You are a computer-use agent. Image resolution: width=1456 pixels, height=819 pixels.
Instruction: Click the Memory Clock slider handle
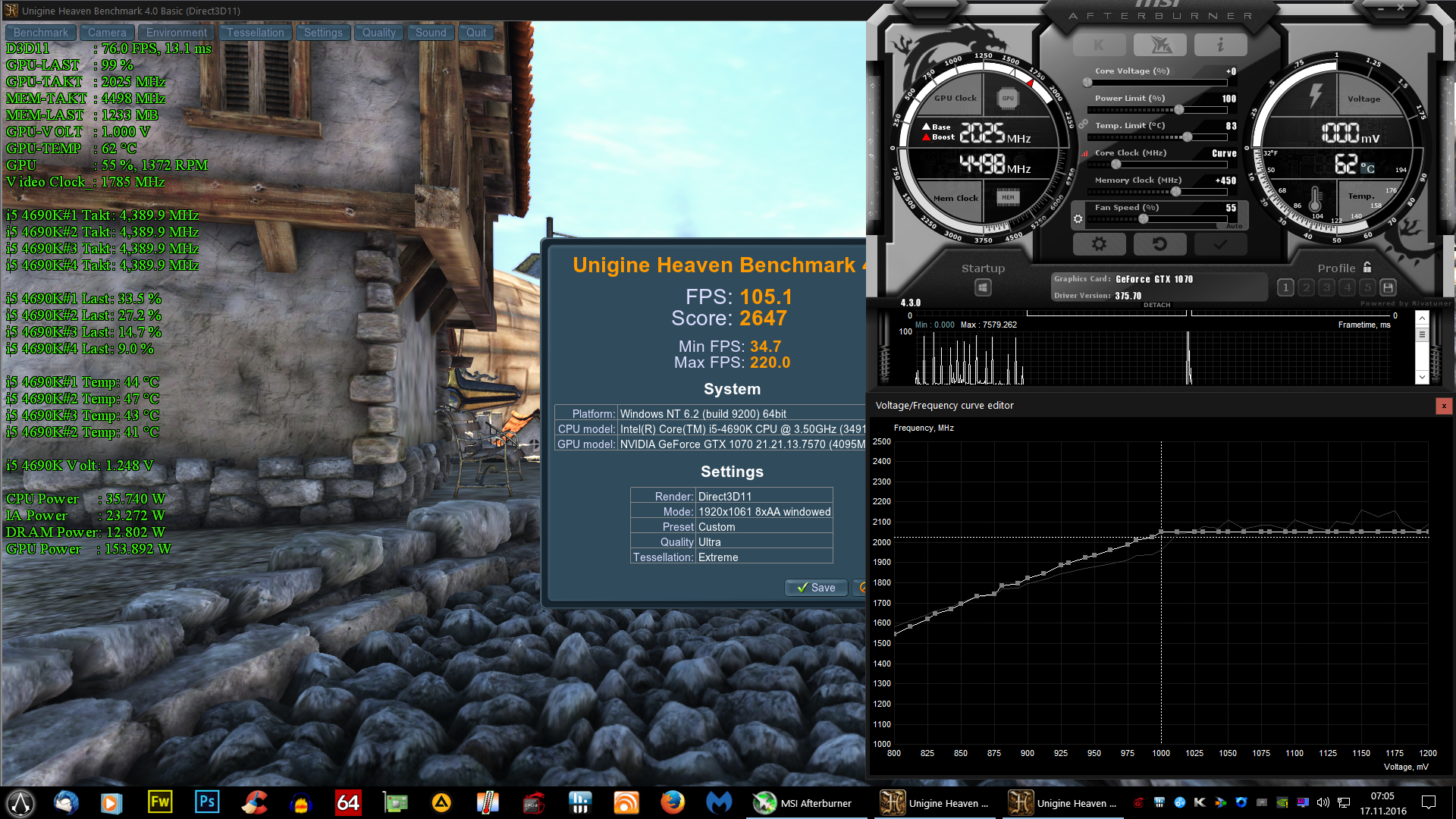coord(1175,192)
